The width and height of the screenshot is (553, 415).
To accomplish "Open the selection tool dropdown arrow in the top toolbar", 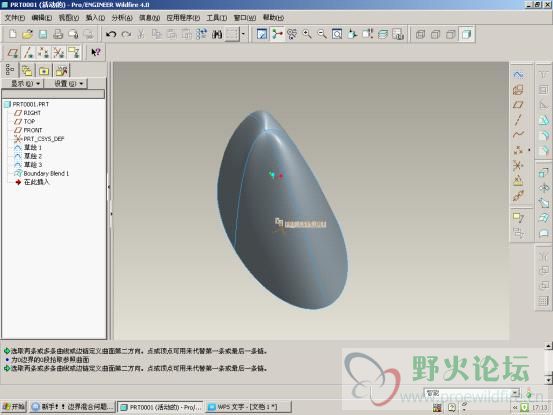I will [x=243, y=34].
